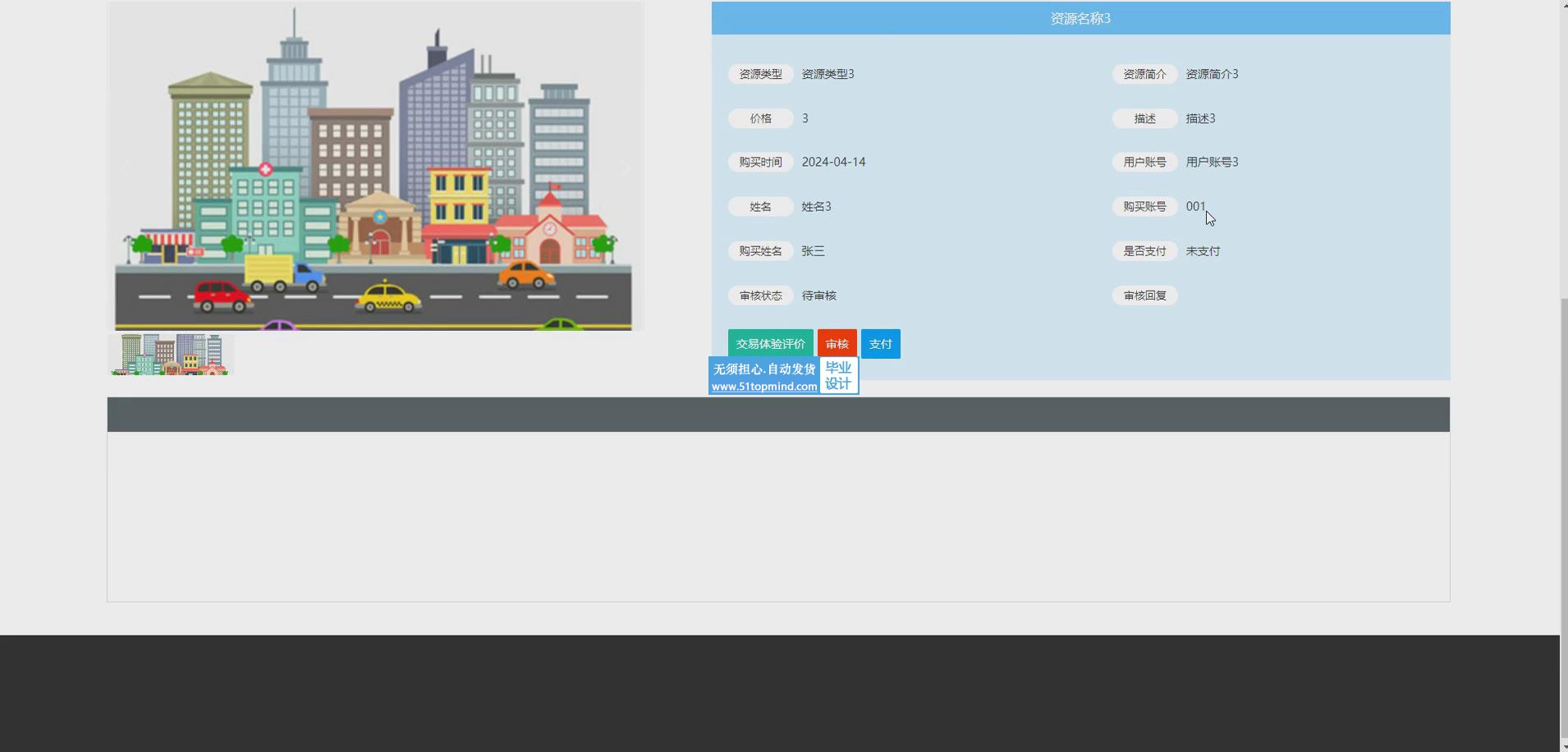Viewport: 1568px width, 752px height.
Task: Click the review status 待审核
Action: pos(818,295)
